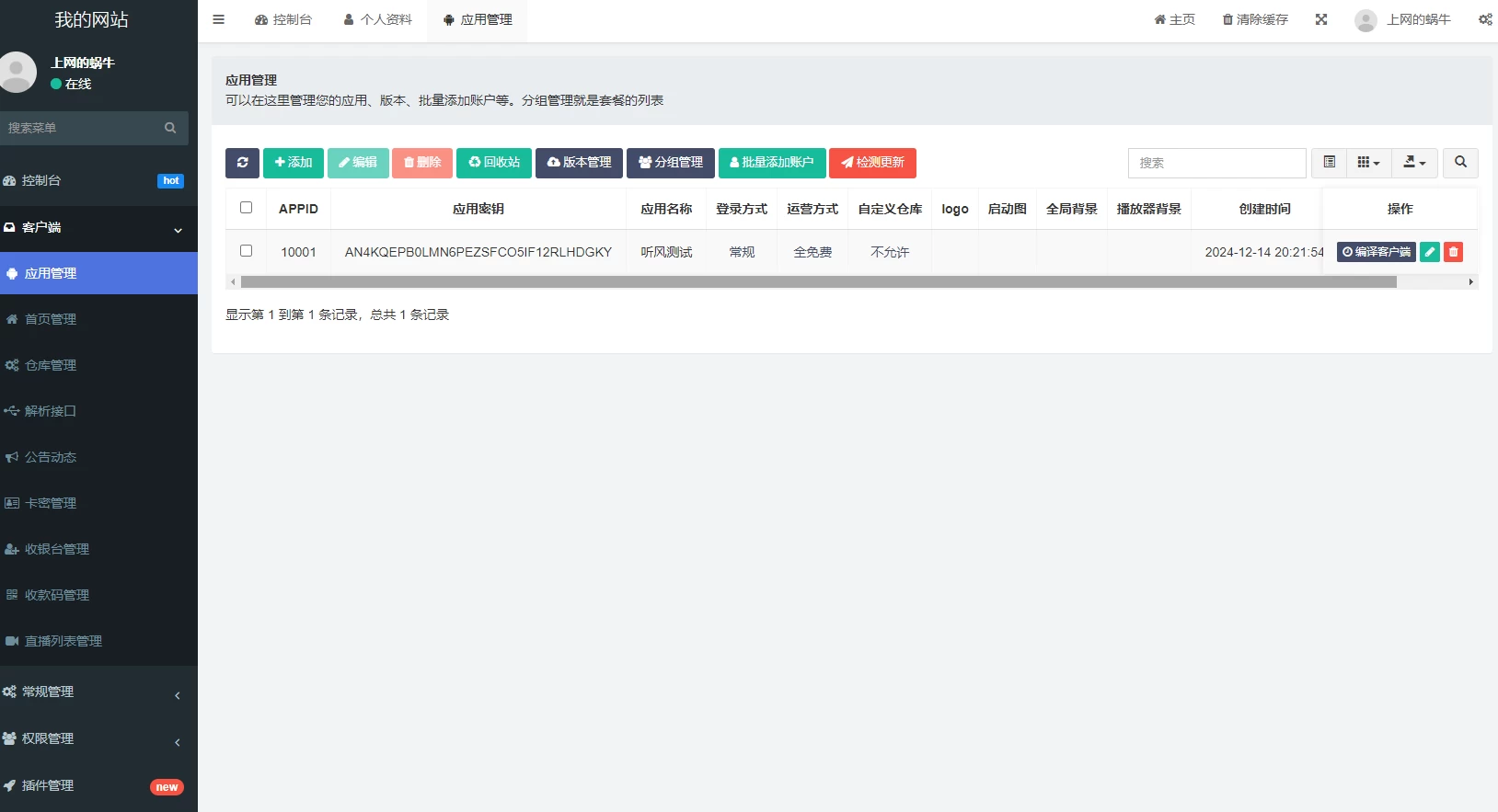
Task: Click the red trash icon for row 10001
Action: coord(1453,252)
